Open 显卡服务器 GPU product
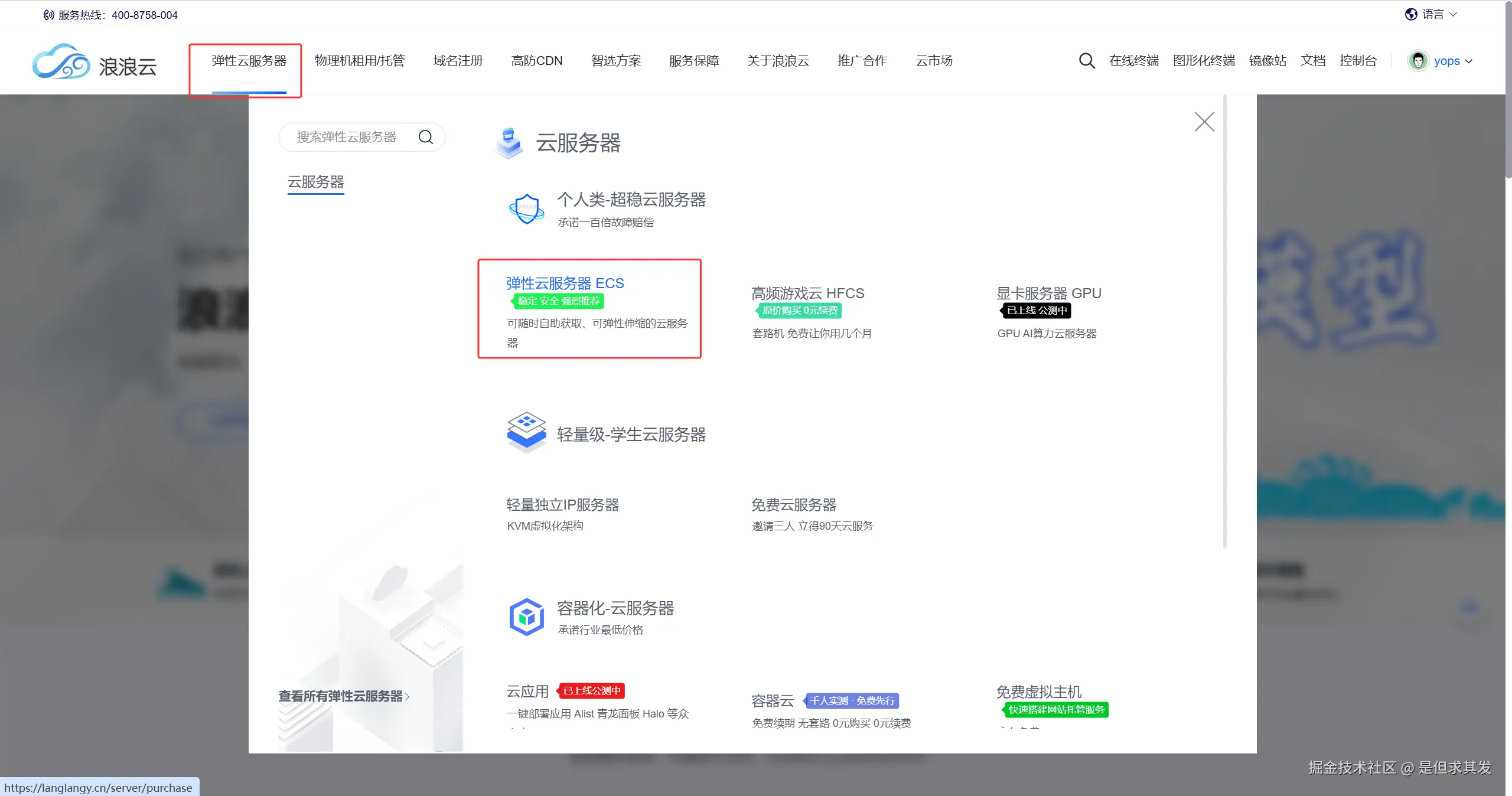 tap(1049, 293)
